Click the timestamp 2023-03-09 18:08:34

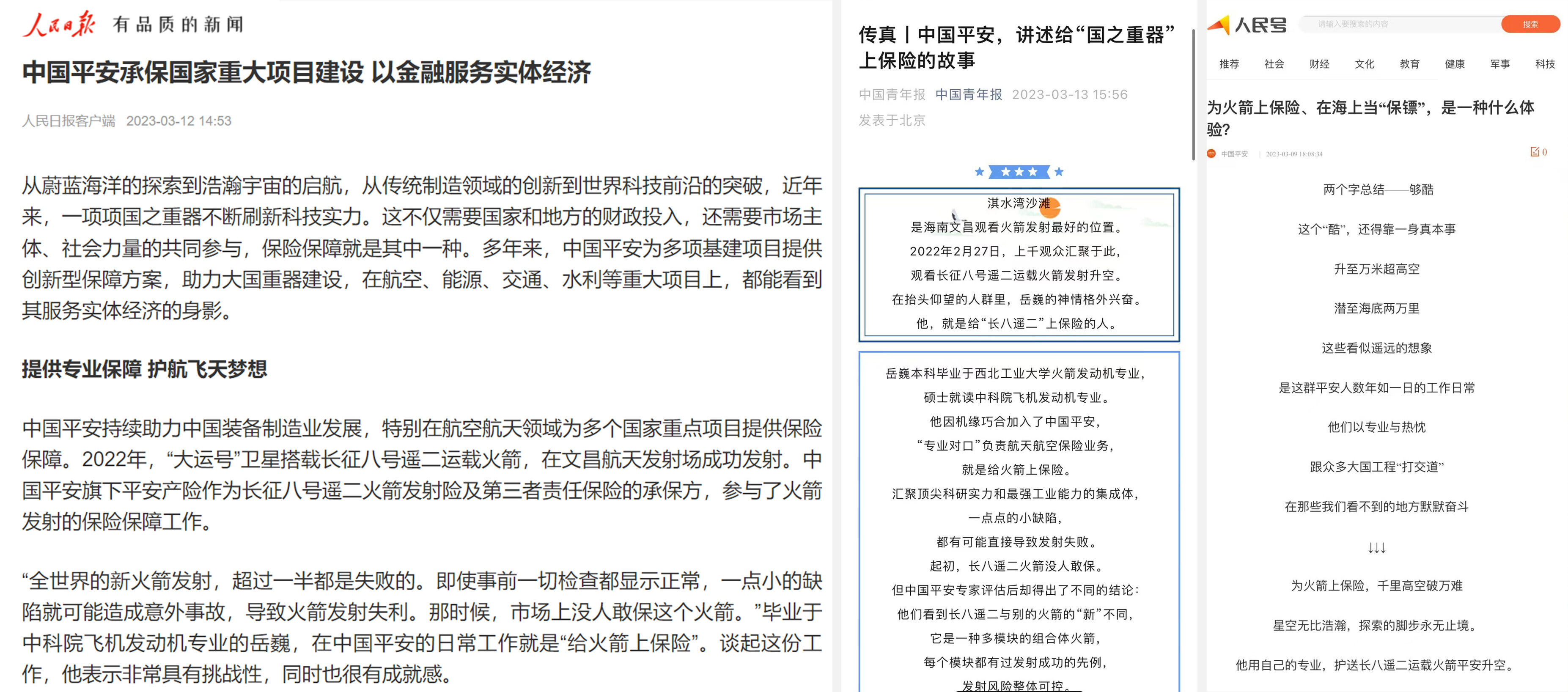click(1294, 154)
